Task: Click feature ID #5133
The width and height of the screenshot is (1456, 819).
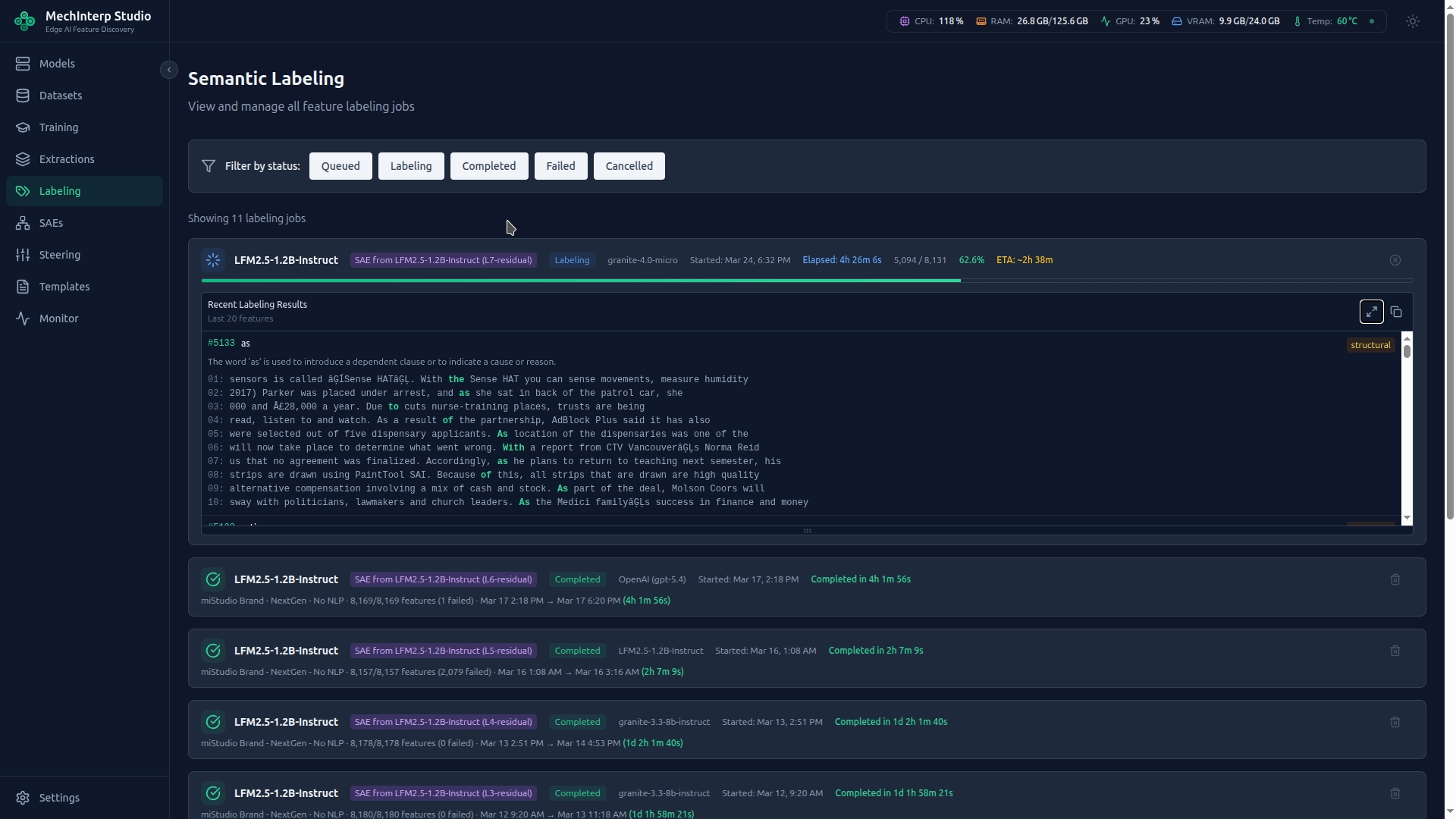Action: [x=221, y=344]
